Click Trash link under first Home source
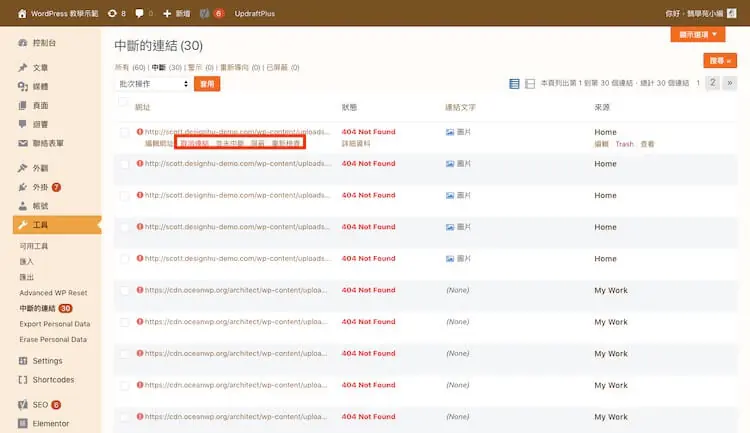This screenshot has height=433, width=750. (x=624, y=144)
